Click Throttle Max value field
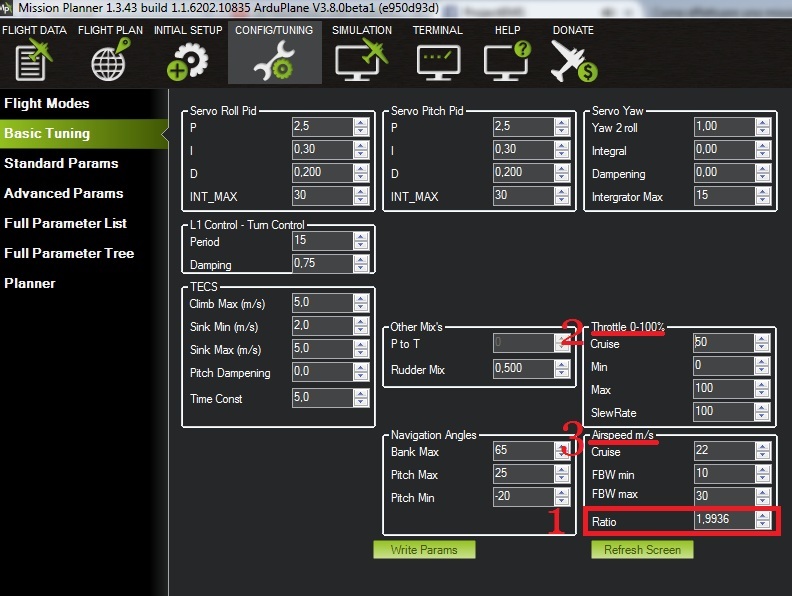Screen dimensions: 792x596 coord(723,388)
